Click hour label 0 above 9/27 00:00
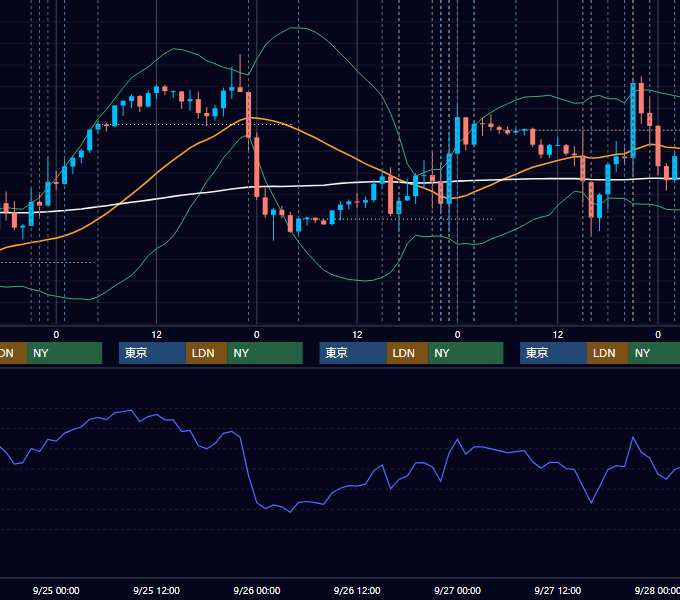Screen dimensions: 680x600 coord(458,335)
